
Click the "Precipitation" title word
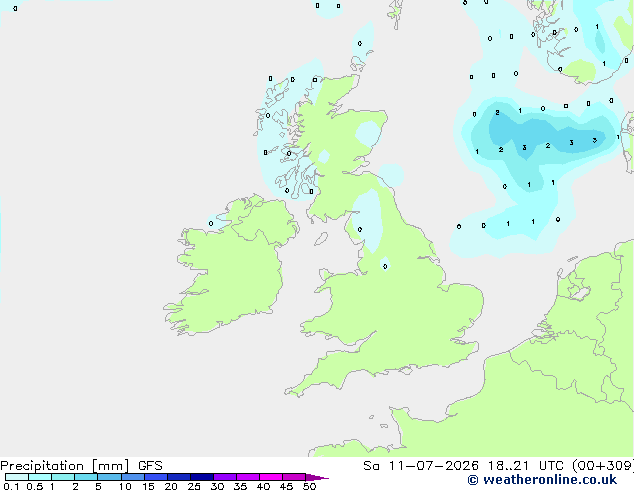click(42, 466)
